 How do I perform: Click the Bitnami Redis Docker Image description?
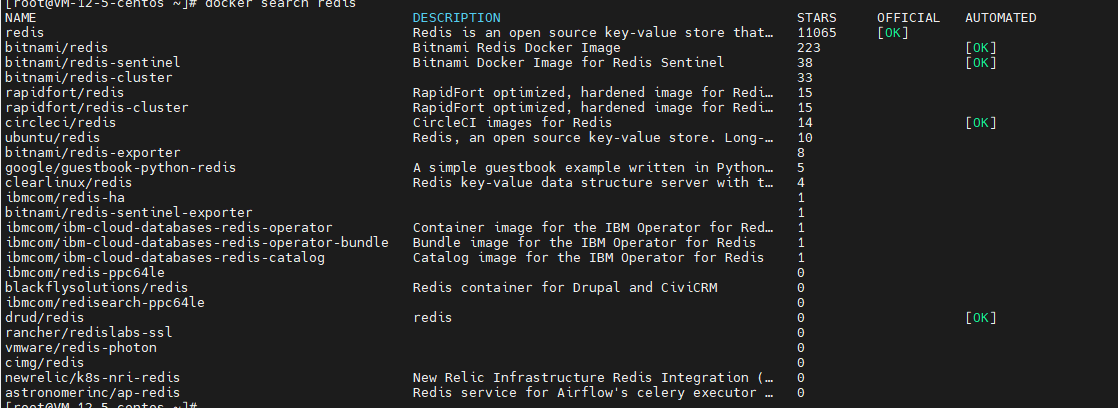click(x=516, y=48)
